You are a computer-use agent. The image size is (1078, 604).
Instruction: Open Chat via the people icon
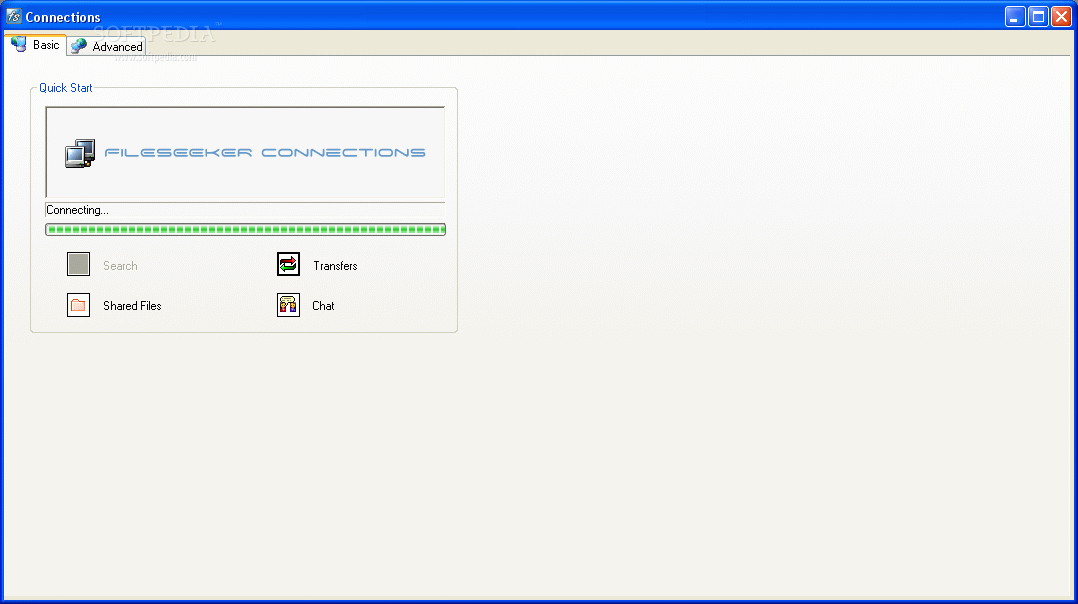tap(288, 305)
